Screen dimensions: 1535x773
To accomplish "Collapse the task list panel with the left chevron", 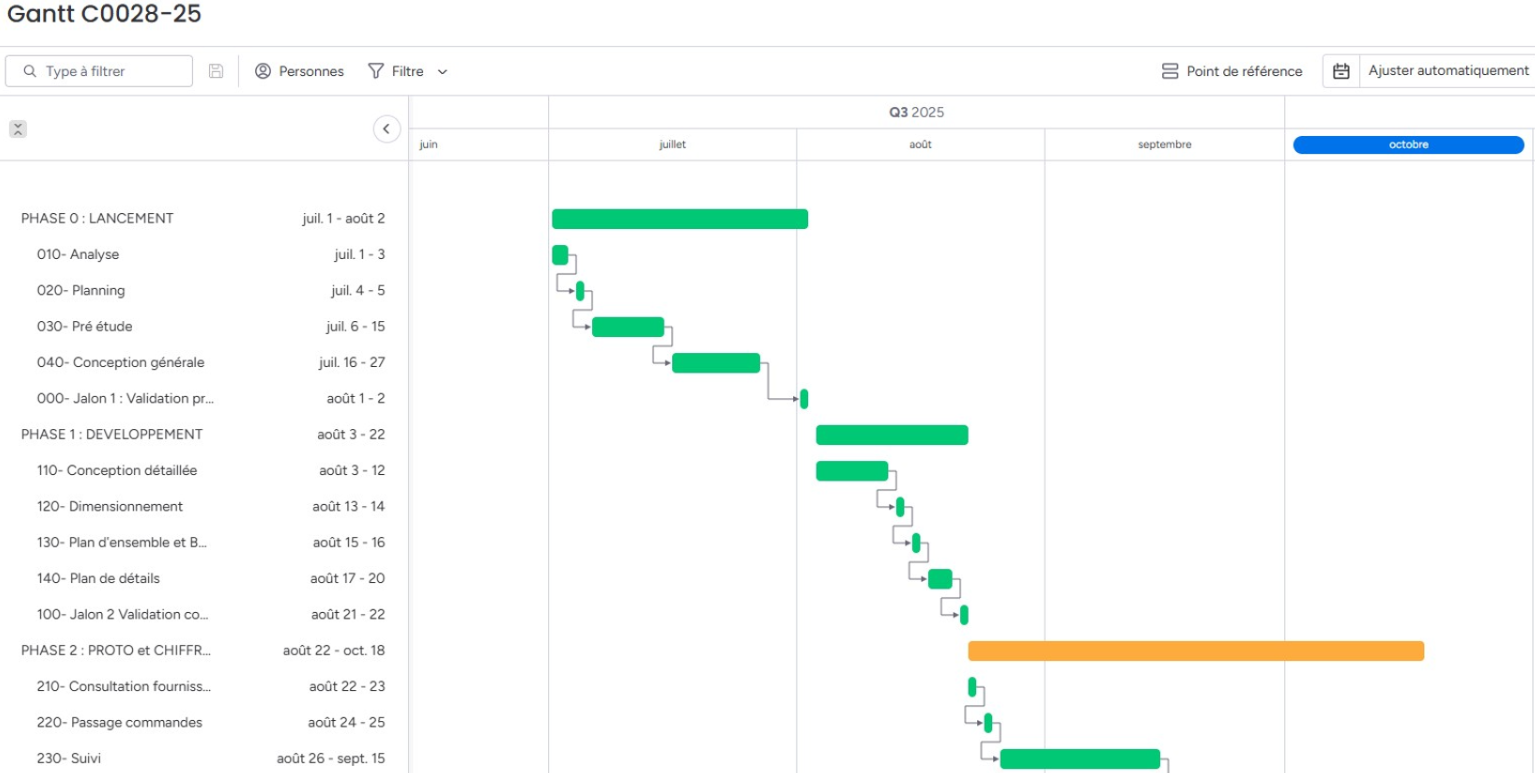I will 387,129.
